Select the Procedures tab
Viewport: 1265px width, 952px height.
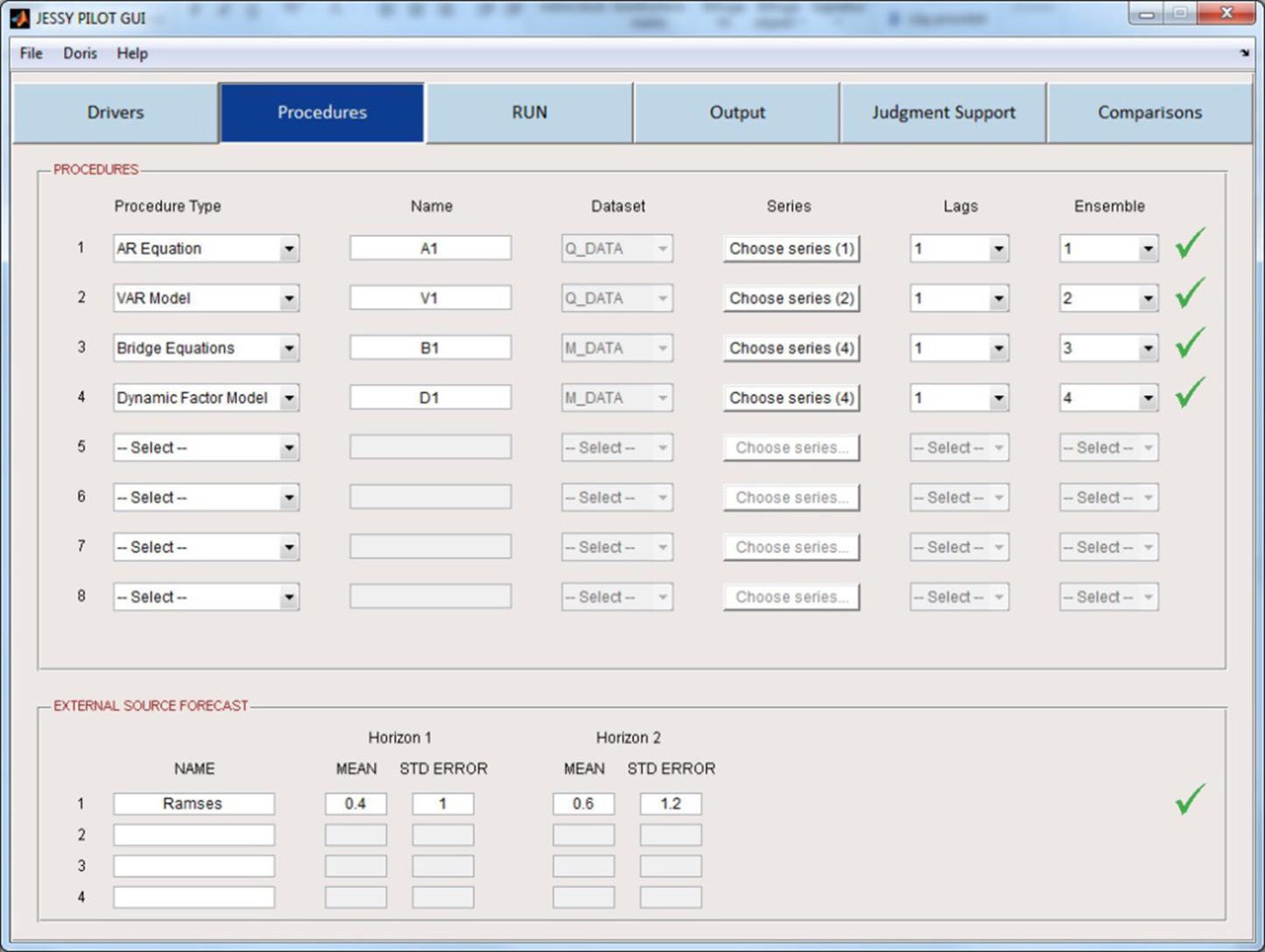coord(322,113)
